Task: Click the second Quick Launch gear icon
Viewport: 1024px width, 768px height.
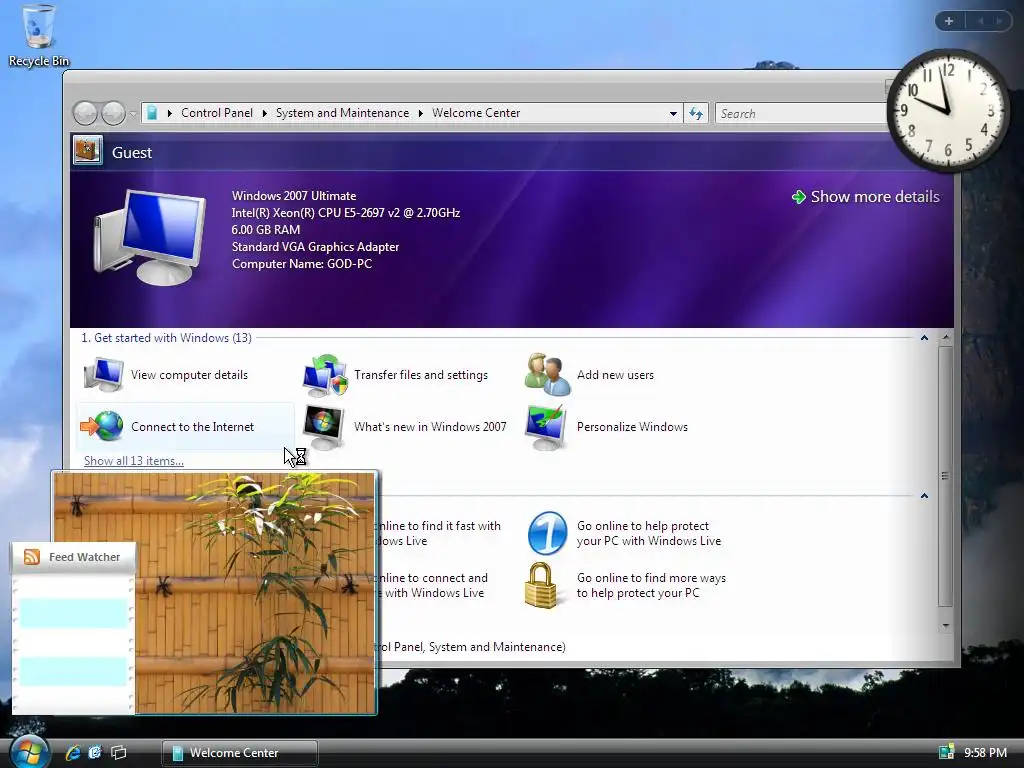Action: [95, 753]
